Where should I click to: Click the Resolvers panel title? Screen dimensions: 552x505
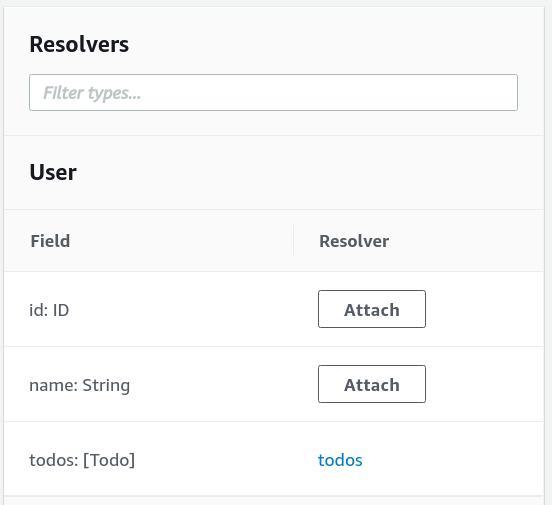(79, 44)
